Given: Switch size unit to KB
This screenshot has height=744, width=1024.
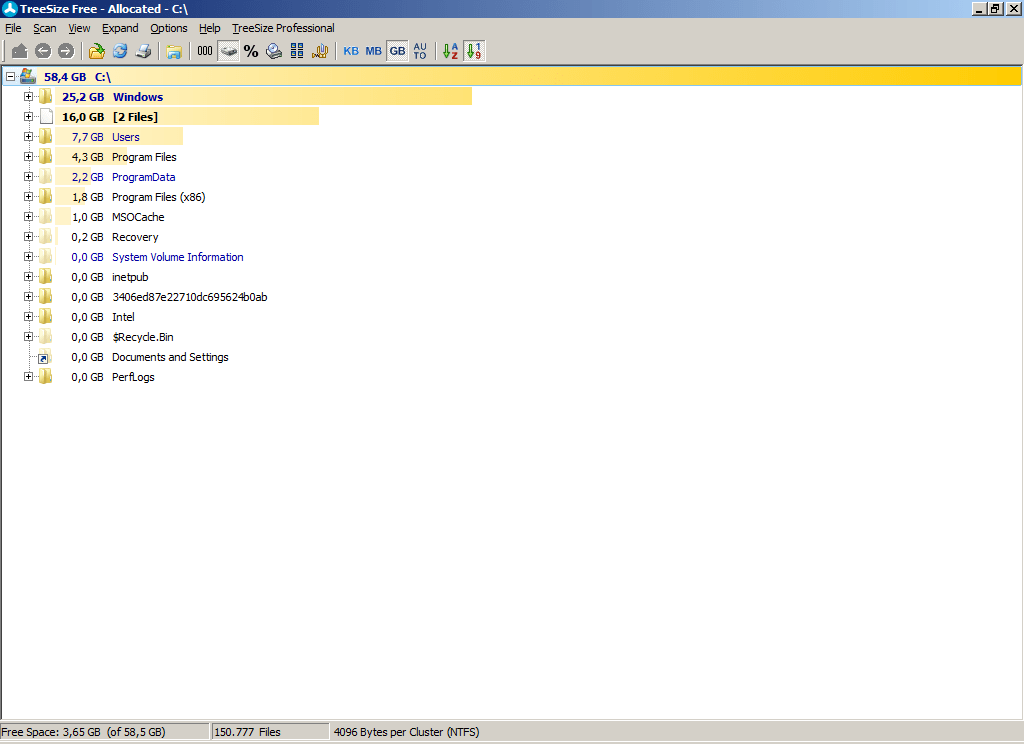Looking at the screenshot, I should tap(351, 51).
